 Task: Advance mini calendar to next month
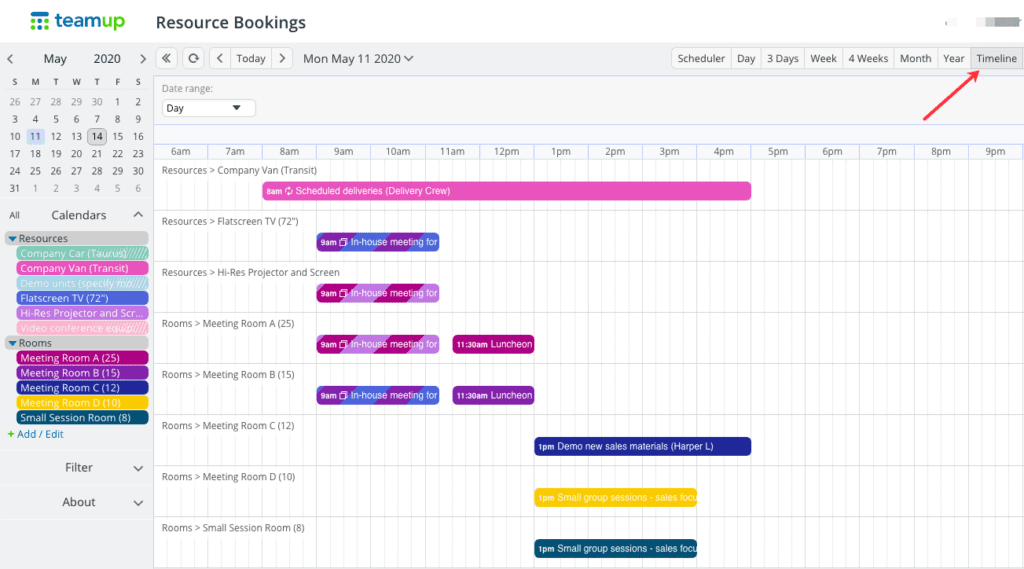142,59
